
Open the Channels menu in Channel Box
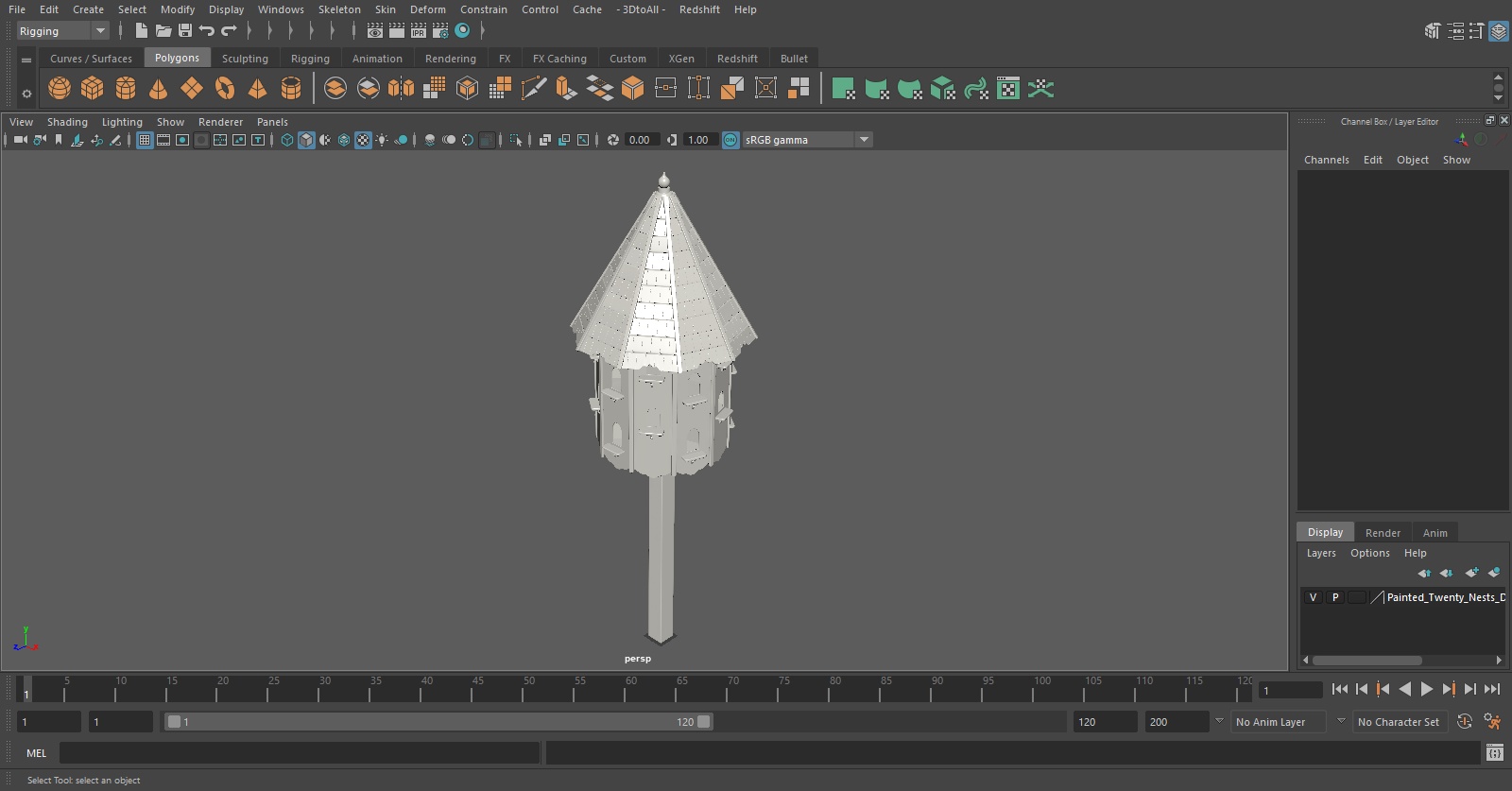(1327, 160)
